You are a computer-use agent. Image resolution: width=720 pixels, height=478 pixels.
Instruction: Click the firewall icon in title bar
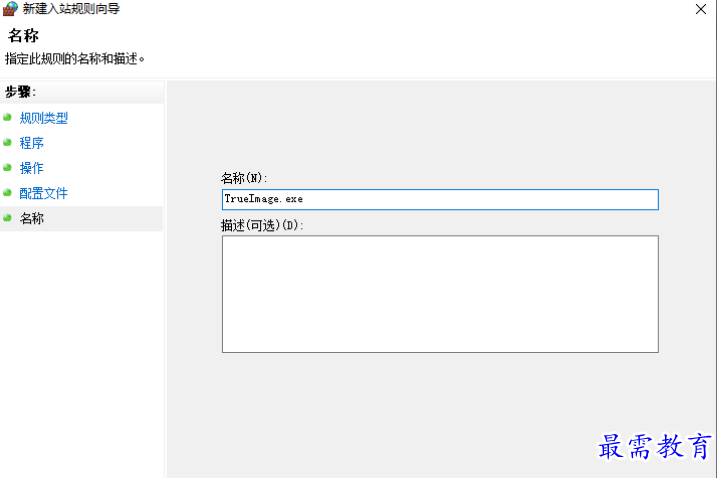point(10,8)
